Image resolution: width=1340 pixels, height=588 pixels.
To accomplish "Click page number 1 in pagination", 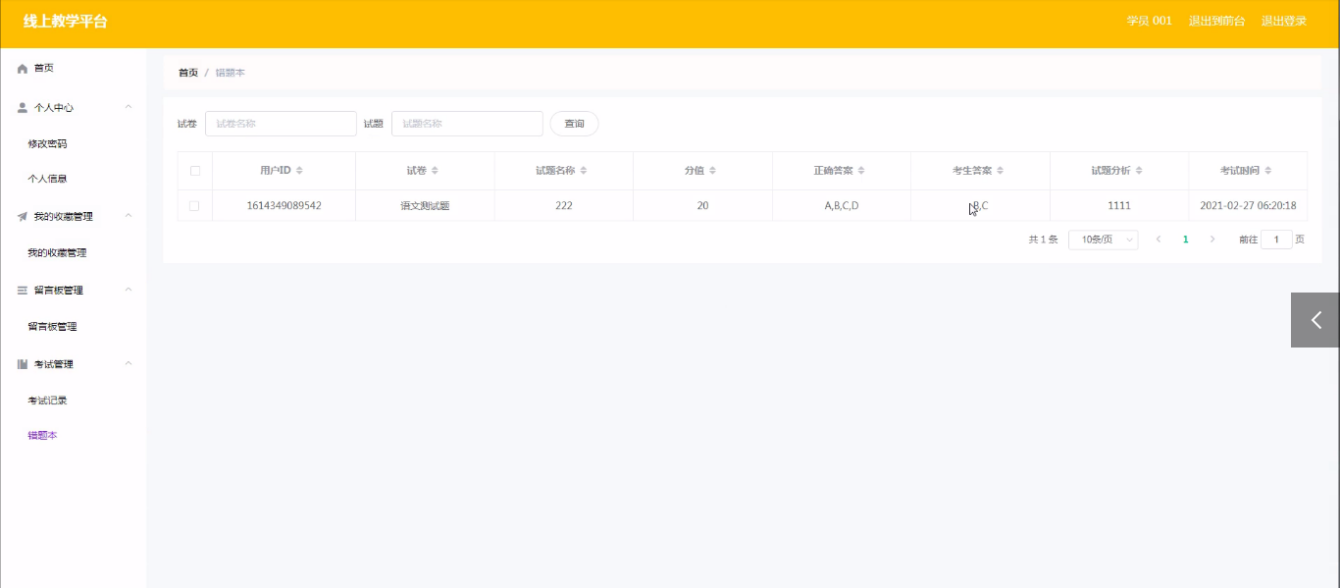I will pyautogui.click(x=1186, y=240).
